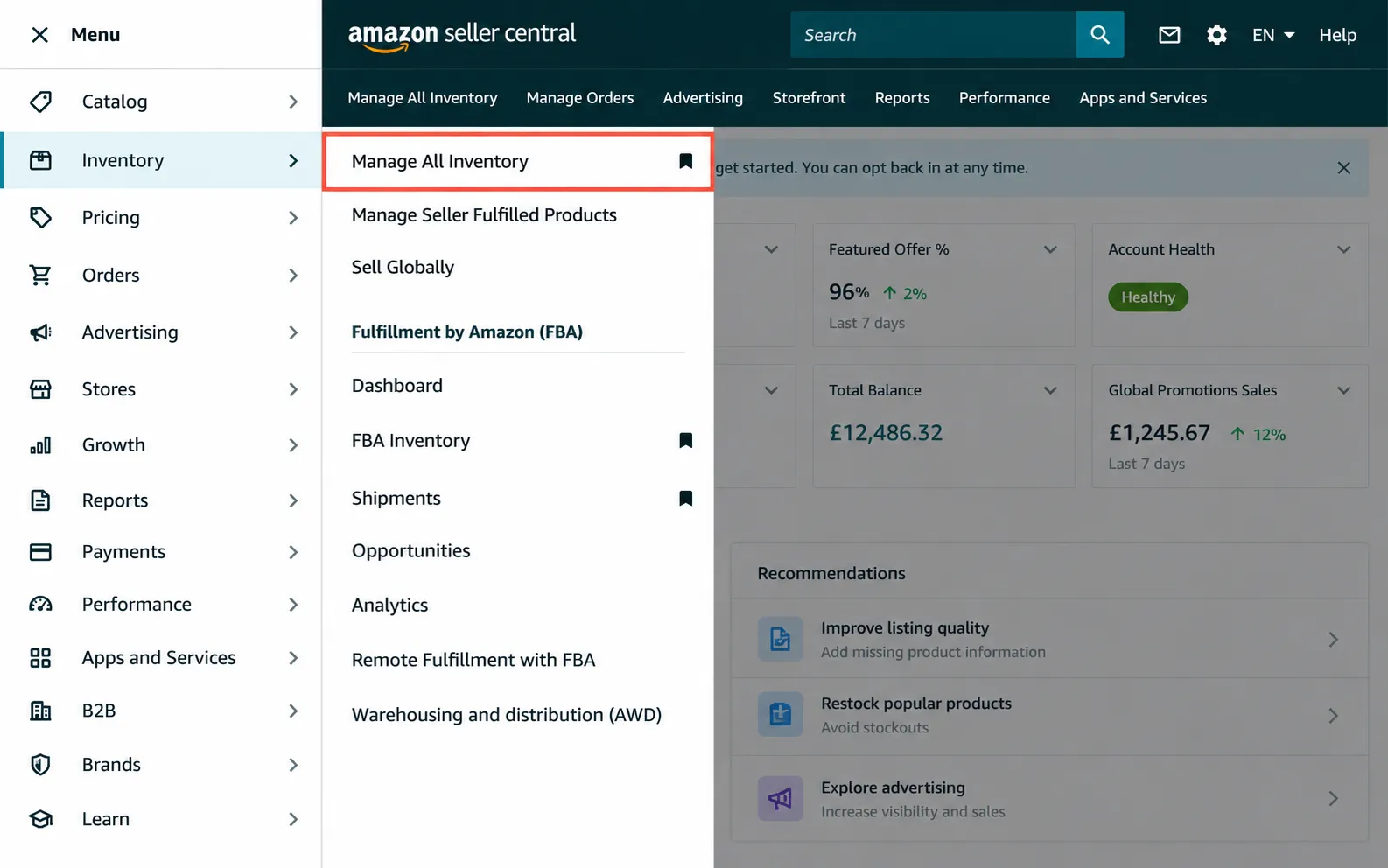Viewport: 1388px width, 868px height.
Task: Open Improve listing quality recommendation
Action: point(1048,639)
